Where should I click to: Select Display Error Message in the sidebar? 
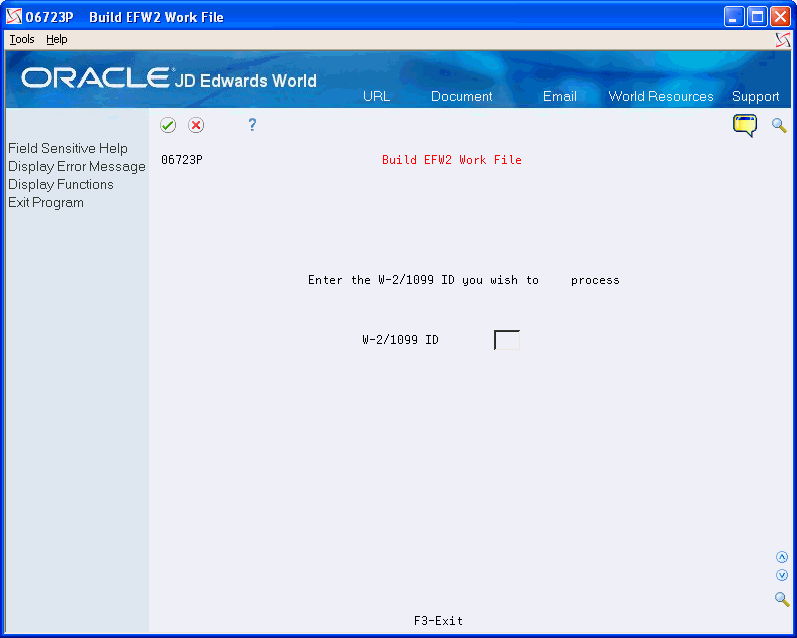pyautogui.click(x=77, y=167)
